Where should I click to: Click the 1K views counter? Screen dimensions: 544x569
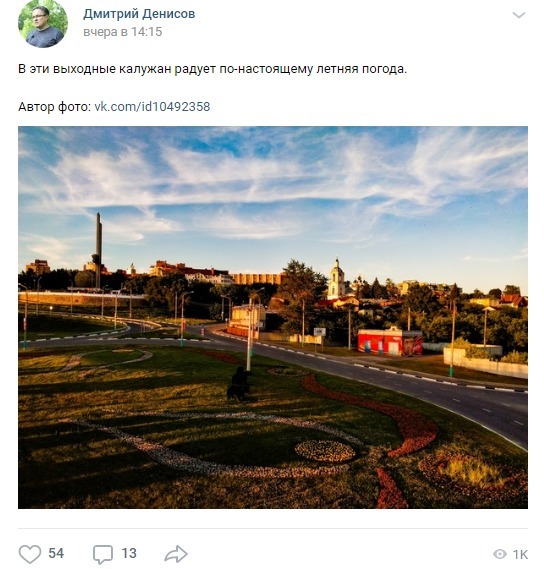520,554
